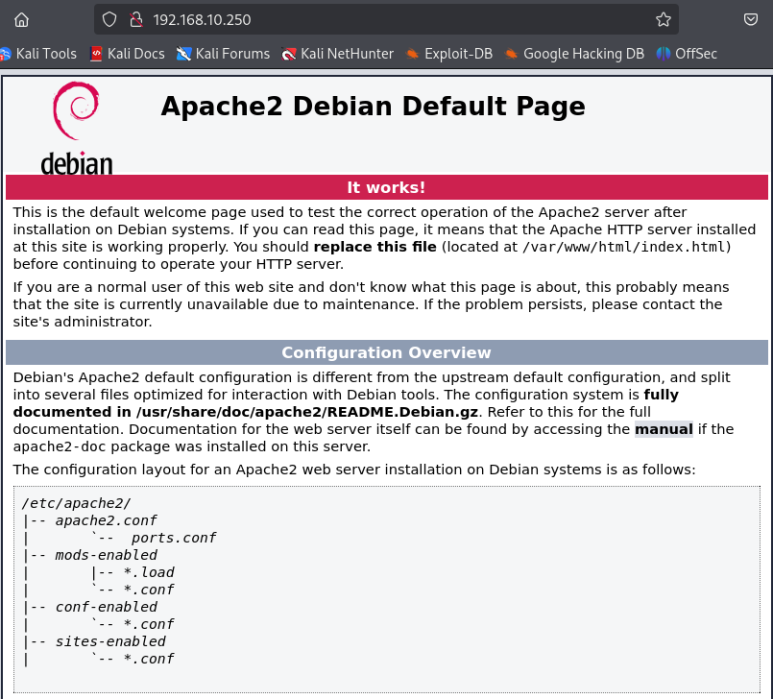The width and height of the screenshot is (773, 699).
Task: Click the Google Hacking DB favicon
Action: coord(511,54)
